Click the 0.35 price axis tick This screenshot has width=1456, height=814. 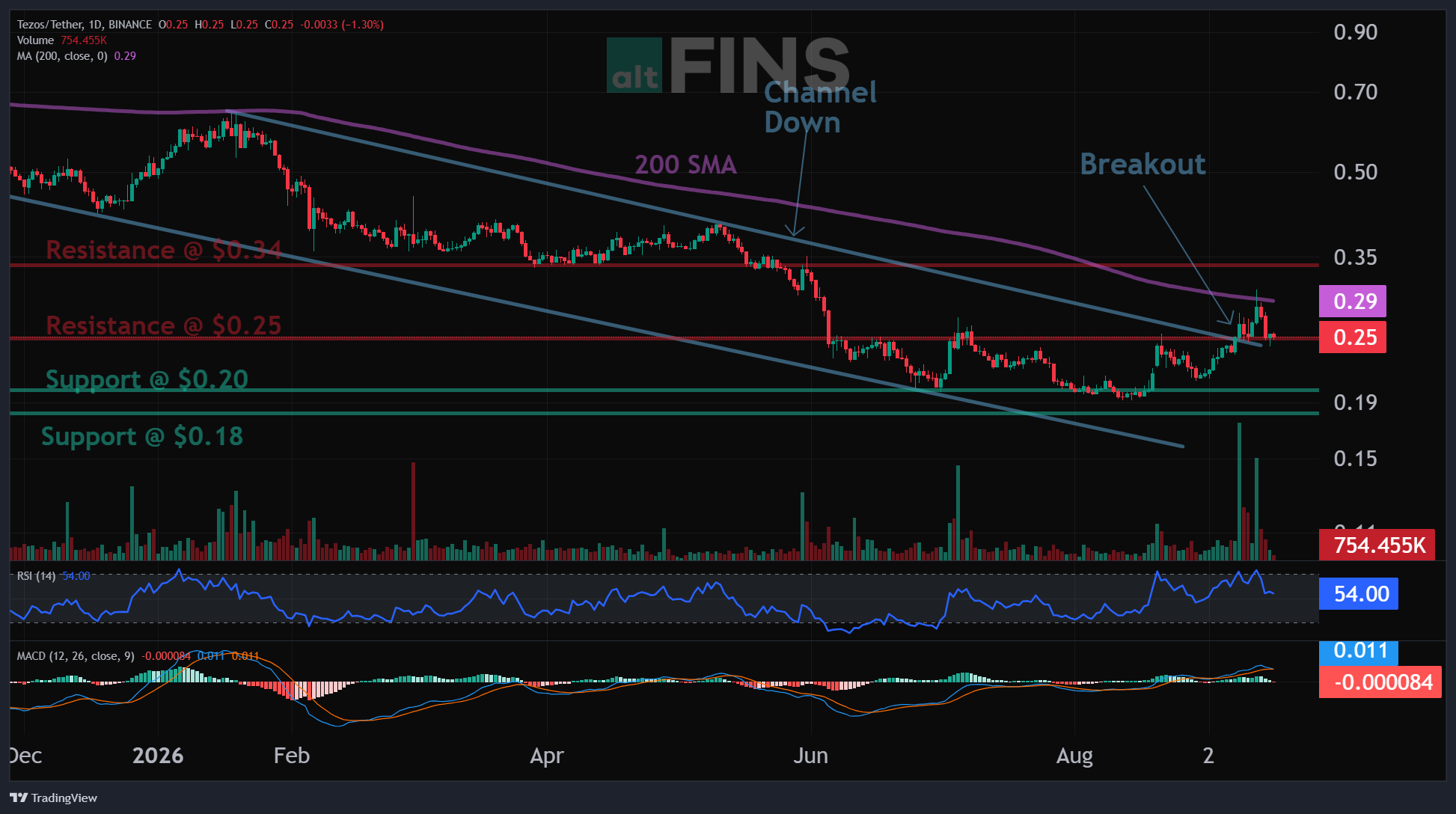coord(1355,257)
